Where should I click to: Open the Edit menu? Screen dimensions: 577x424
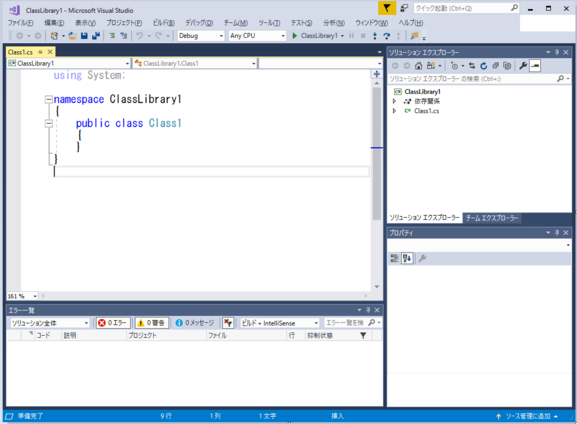coord(54,23)
